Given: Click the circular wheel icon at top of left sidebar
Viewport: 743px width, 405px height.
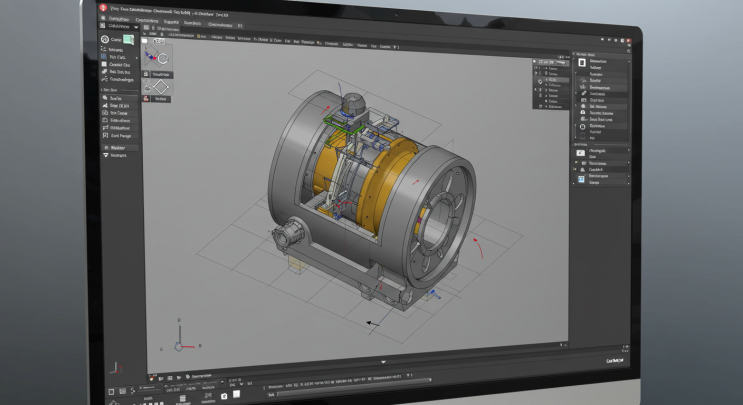Looking at the screenshot, I should coord(105,39).
